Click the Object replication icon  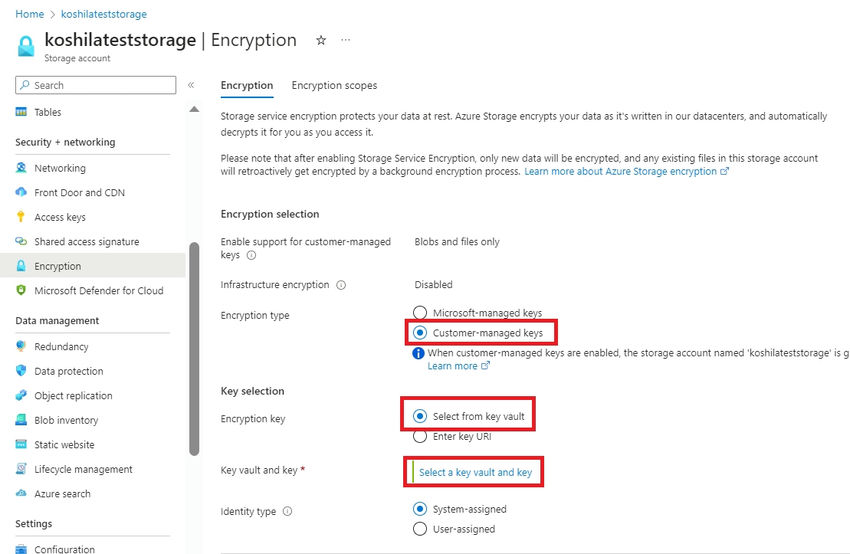[21, 395]
